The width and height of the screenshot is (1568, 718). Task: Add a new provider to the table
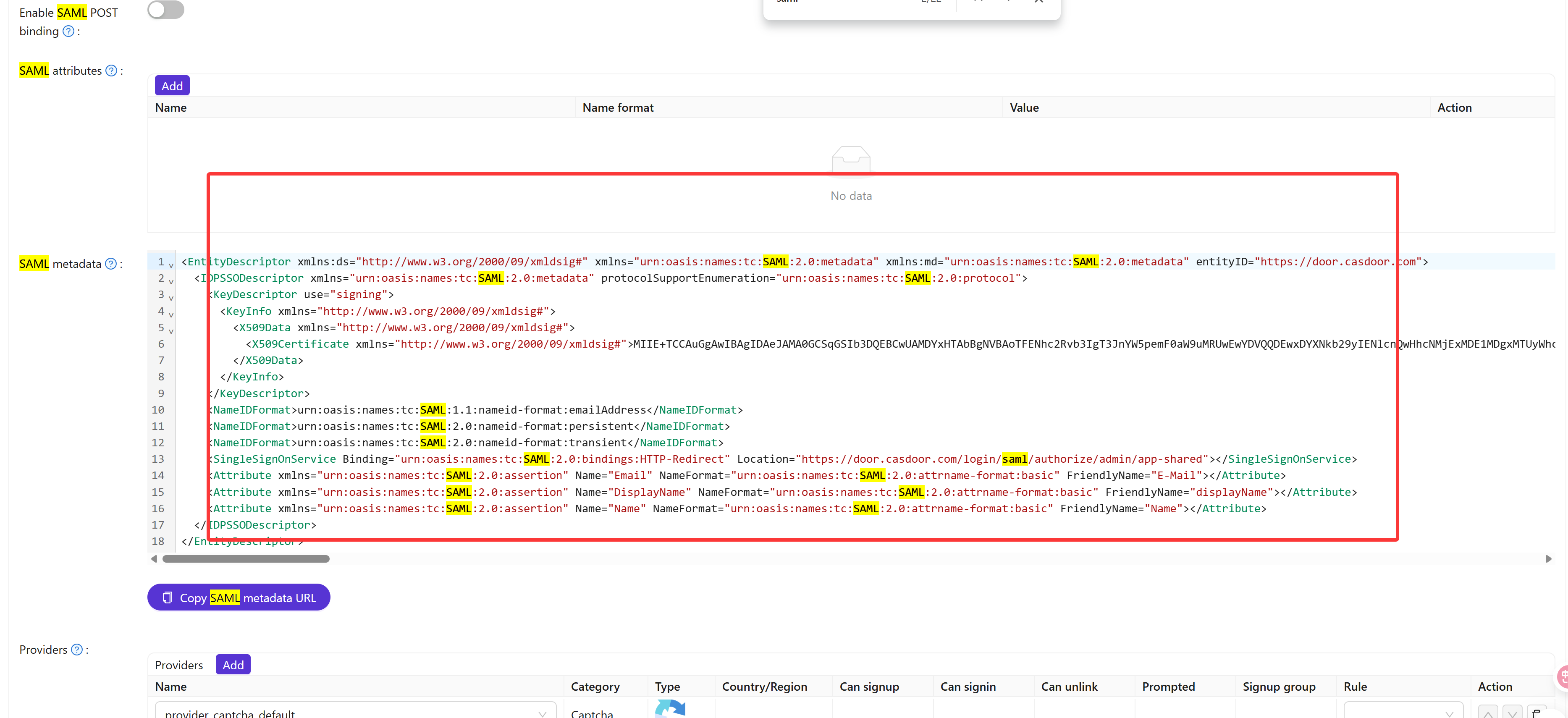click(233, 664)
